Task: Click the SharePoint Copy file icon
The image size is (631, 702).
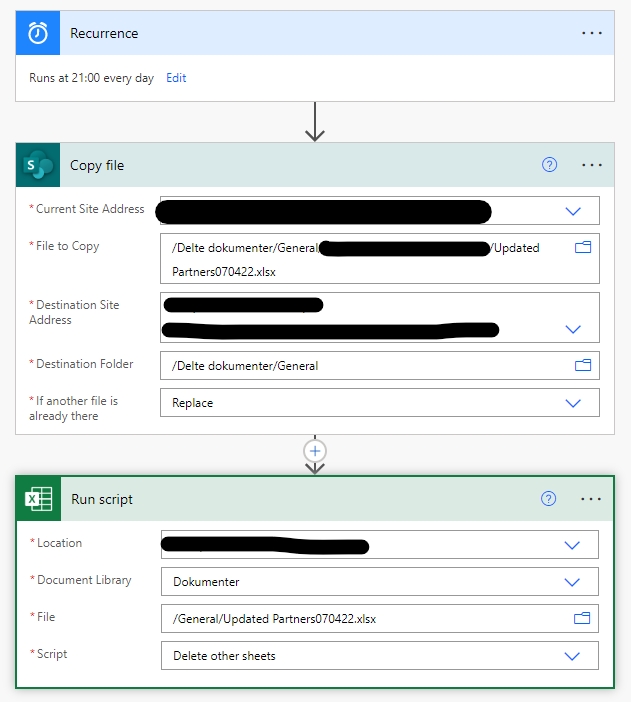Action: [38, 165]
